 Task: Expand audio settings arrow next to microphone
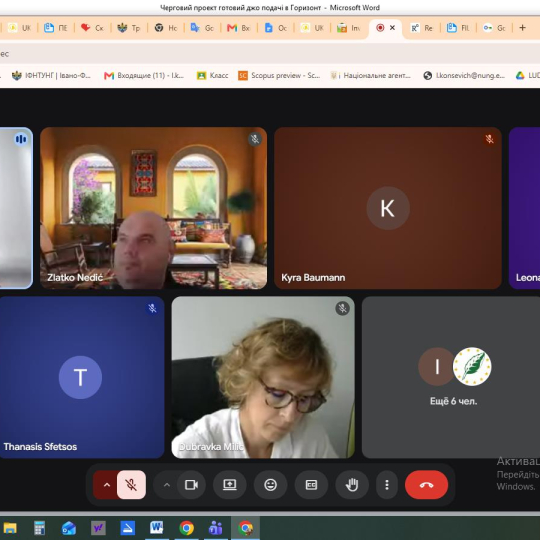tap(107, 485)
